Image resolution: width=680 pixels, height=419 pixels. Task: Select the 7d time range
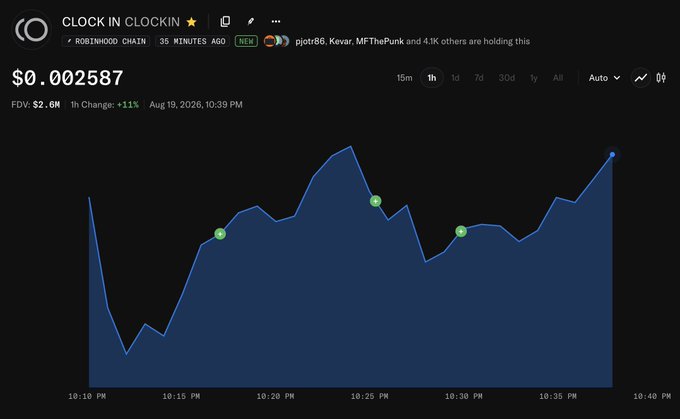pos(479,78)
